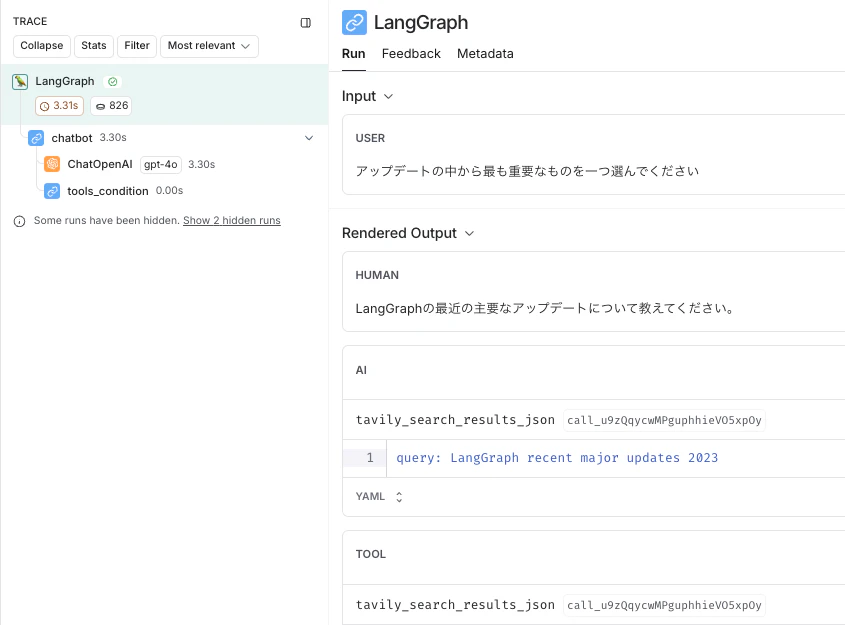Click line number 1 in code block
845x625 pixels.
tap(370, 457)
